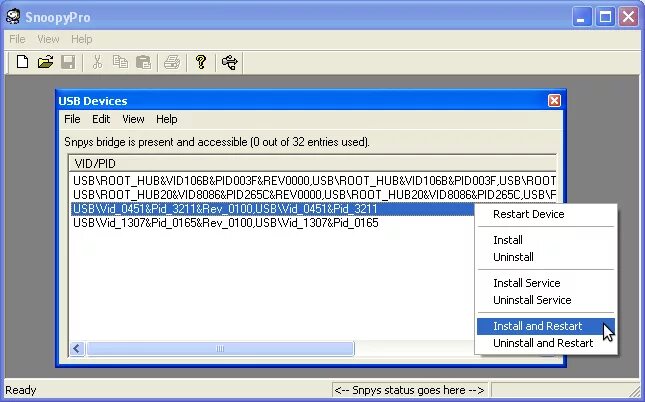This screenshot has width=645, height=402.
Task: Choose Uninstall Service from context menu
Action: point(546,300)
